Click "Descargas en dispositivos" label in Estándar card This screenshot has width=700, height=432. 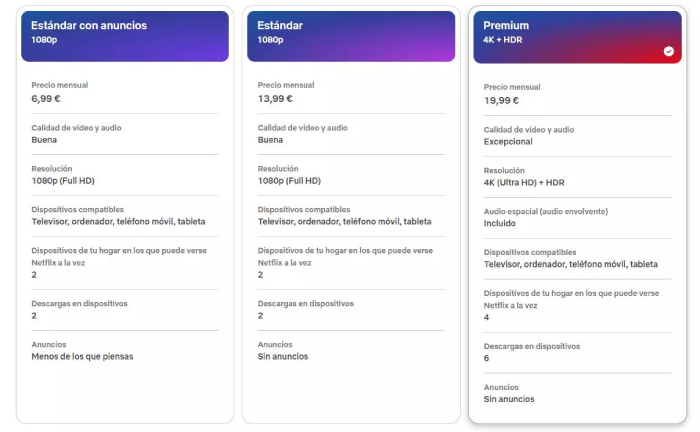tap(305, 303)
